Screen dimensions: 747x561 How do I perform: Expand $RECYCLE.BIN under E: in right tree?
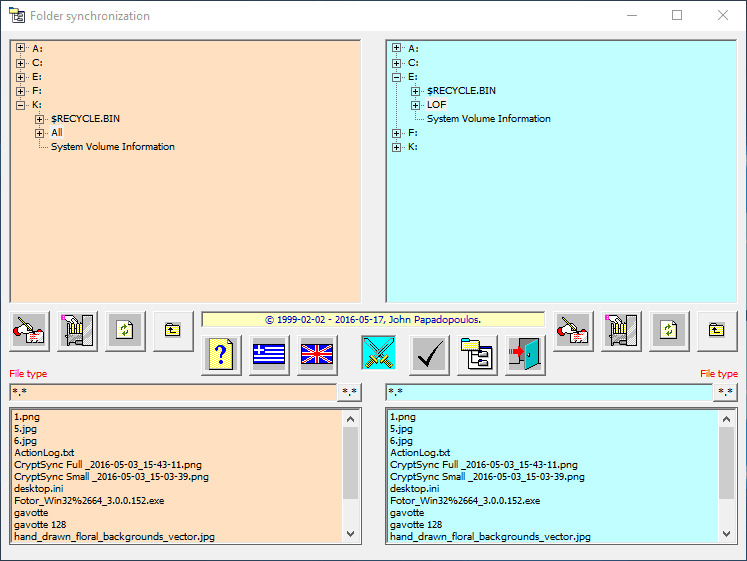point(415,91)
